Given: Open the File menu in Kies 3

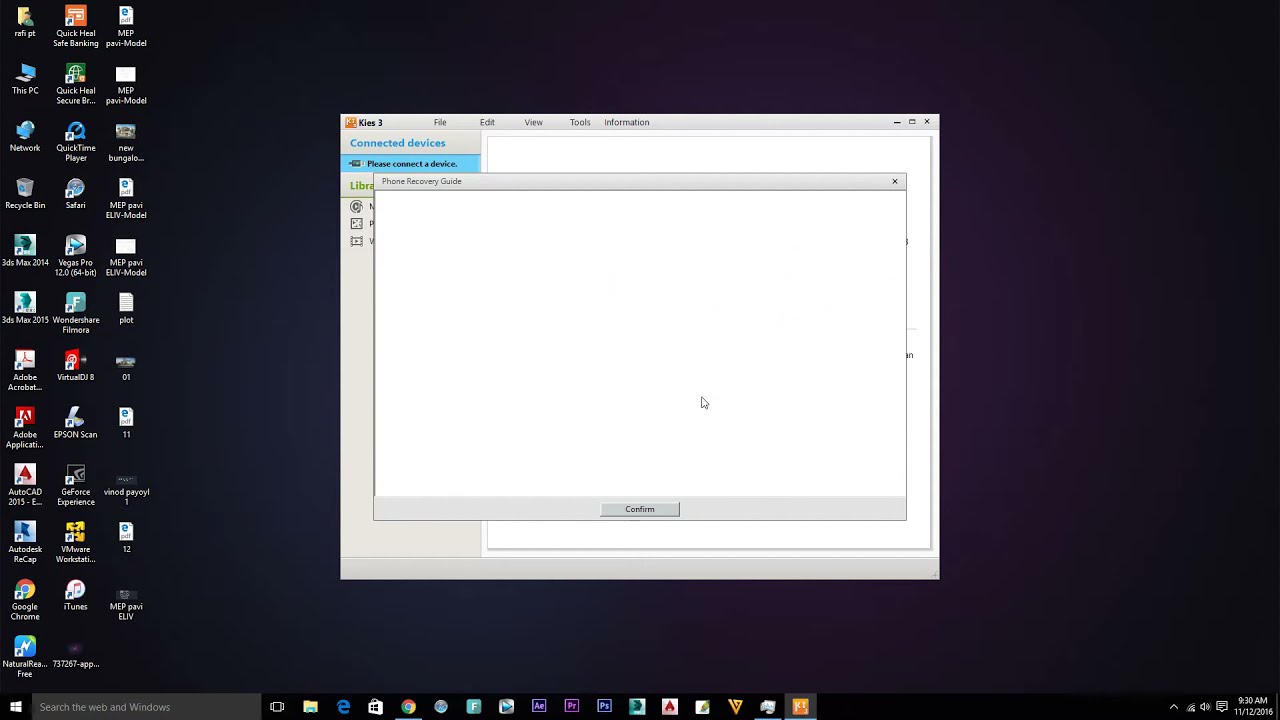Looking at the screenshot, I should (x=440, y=122).
